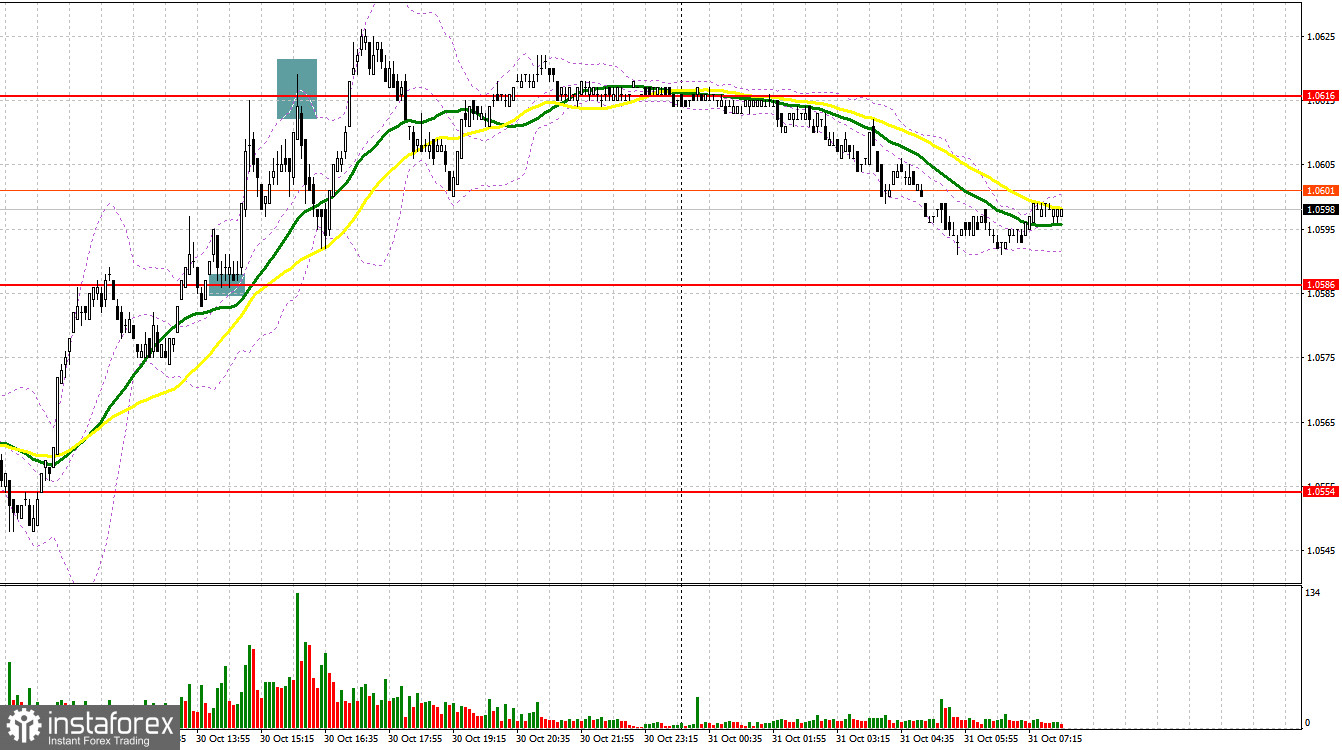Click the 30 Oct 21:55 time label
The width and height of the screenshot is (1342, 750).
[608, 739]
